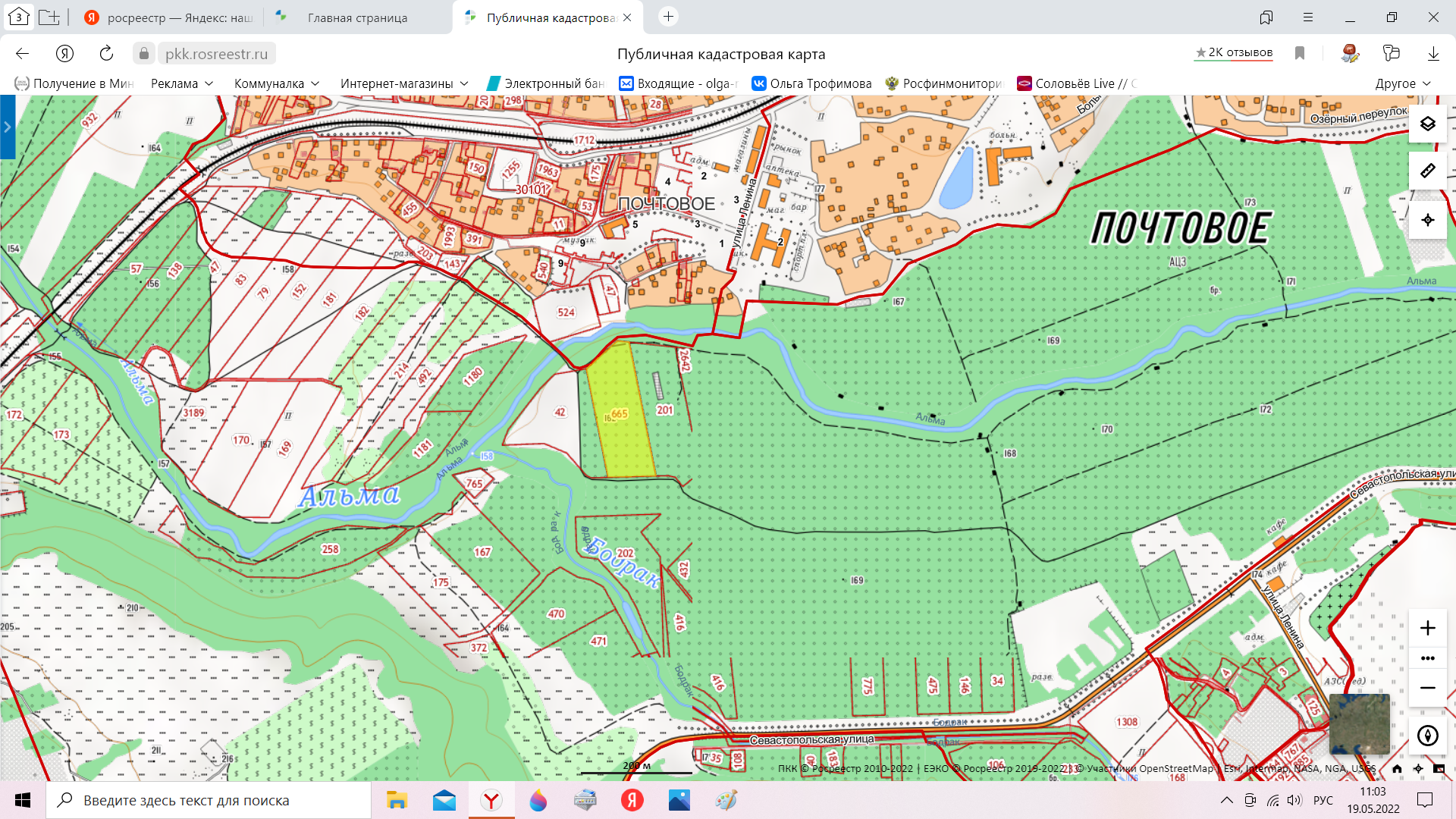Click the small home icon on map
The image size is (1456, 819).
[1397, 768]
